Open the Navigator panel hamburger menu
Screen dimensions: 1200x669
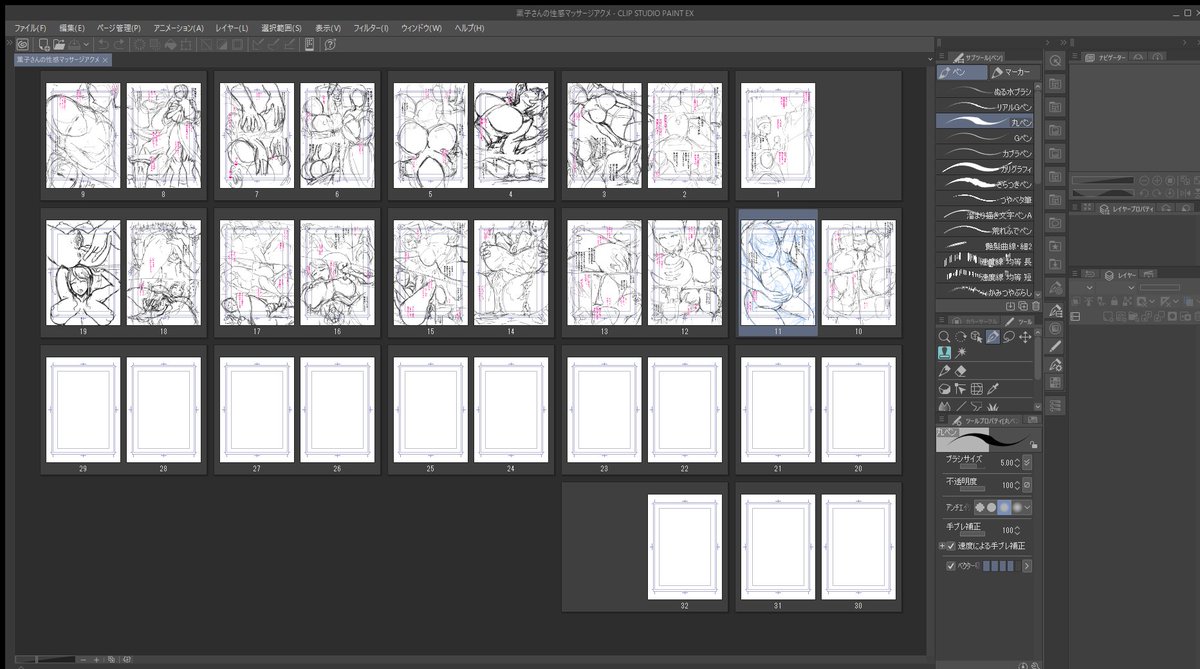coord(1075,58)
